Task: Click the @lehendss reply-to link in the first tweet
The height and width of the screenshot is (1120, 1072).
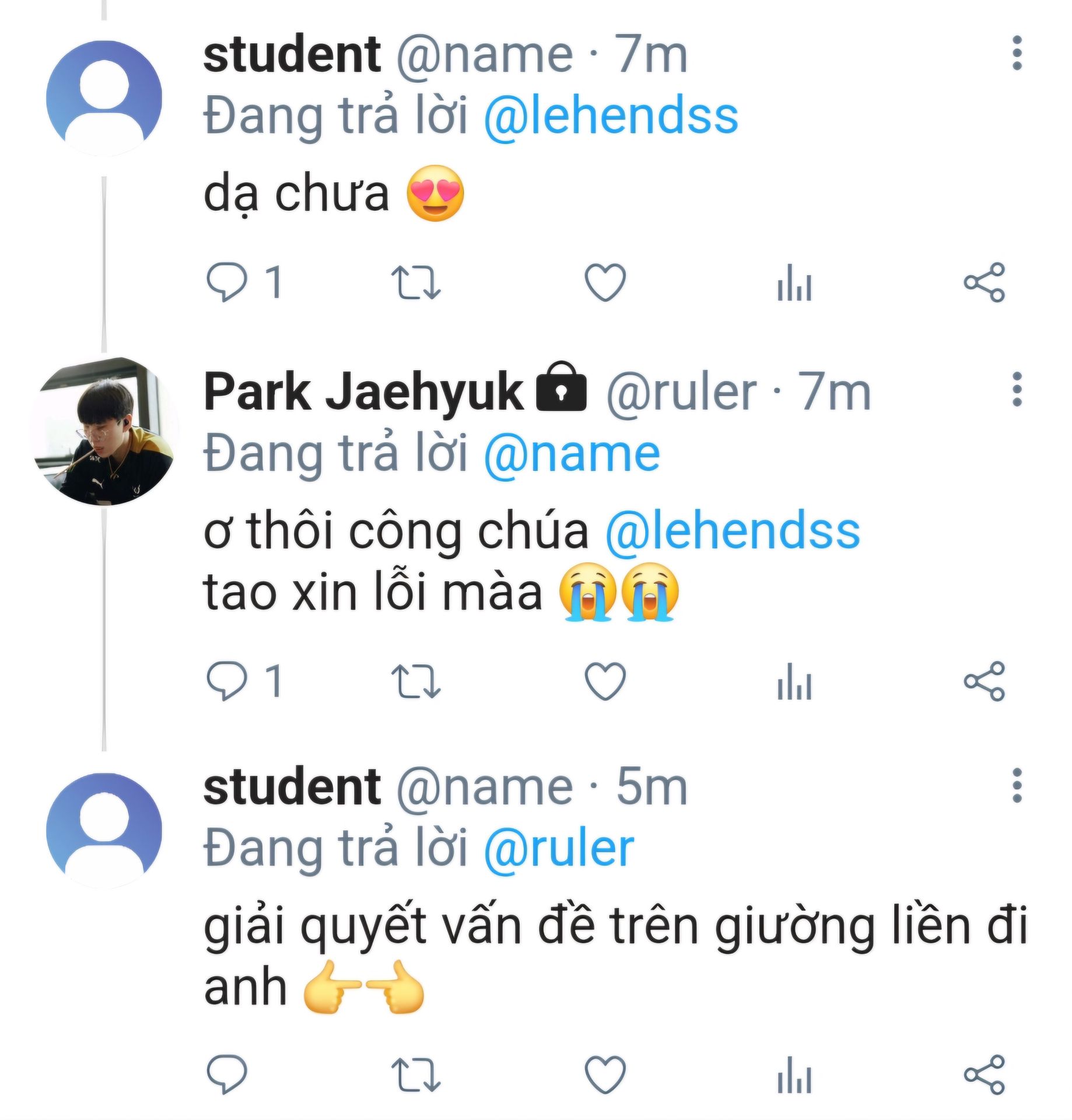Action: [610, 116]
